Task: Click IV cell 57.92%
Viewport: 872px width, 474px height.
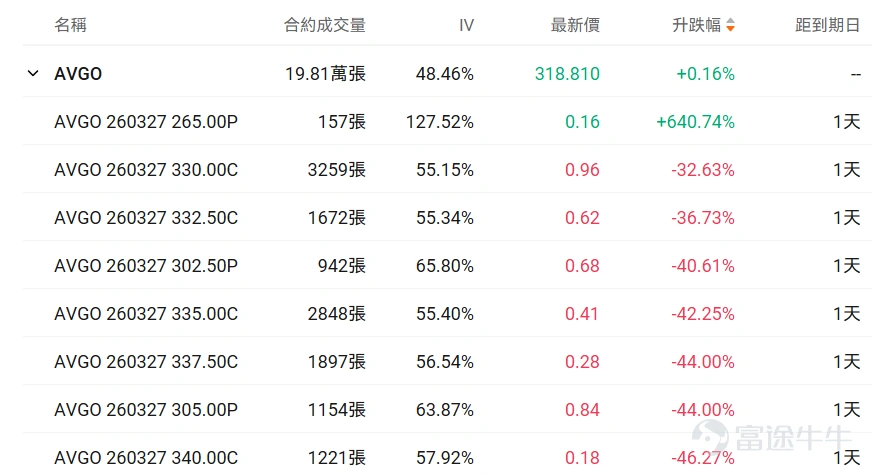Action: 445,458
